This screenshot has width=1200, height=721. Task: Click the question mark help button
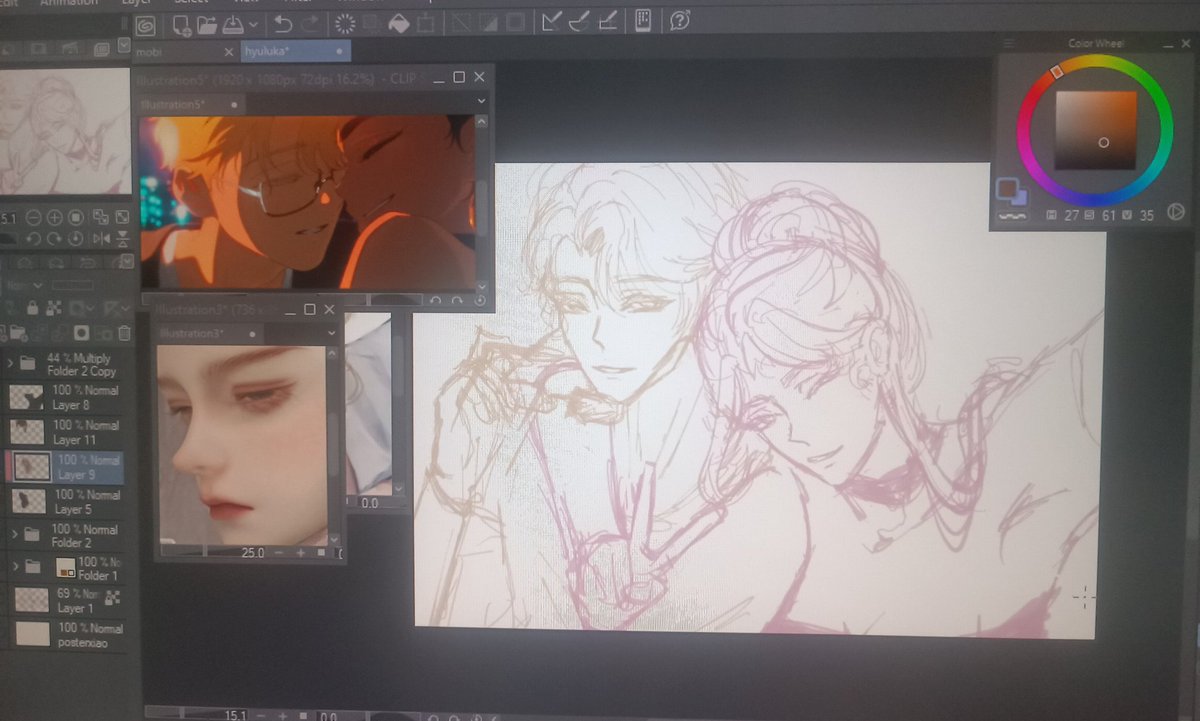(x=681, y=22)
